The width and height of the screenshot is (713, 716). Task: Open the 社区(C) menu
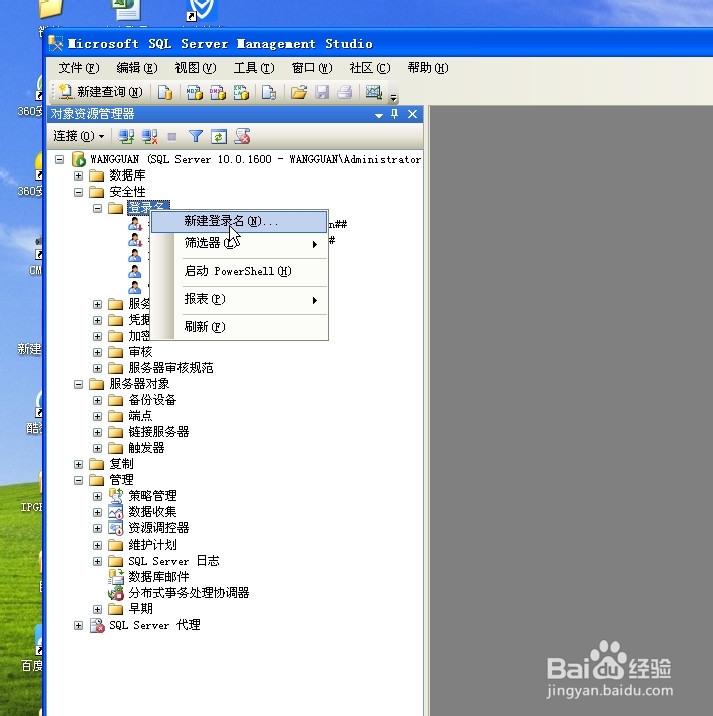click(x=370, y=68)
